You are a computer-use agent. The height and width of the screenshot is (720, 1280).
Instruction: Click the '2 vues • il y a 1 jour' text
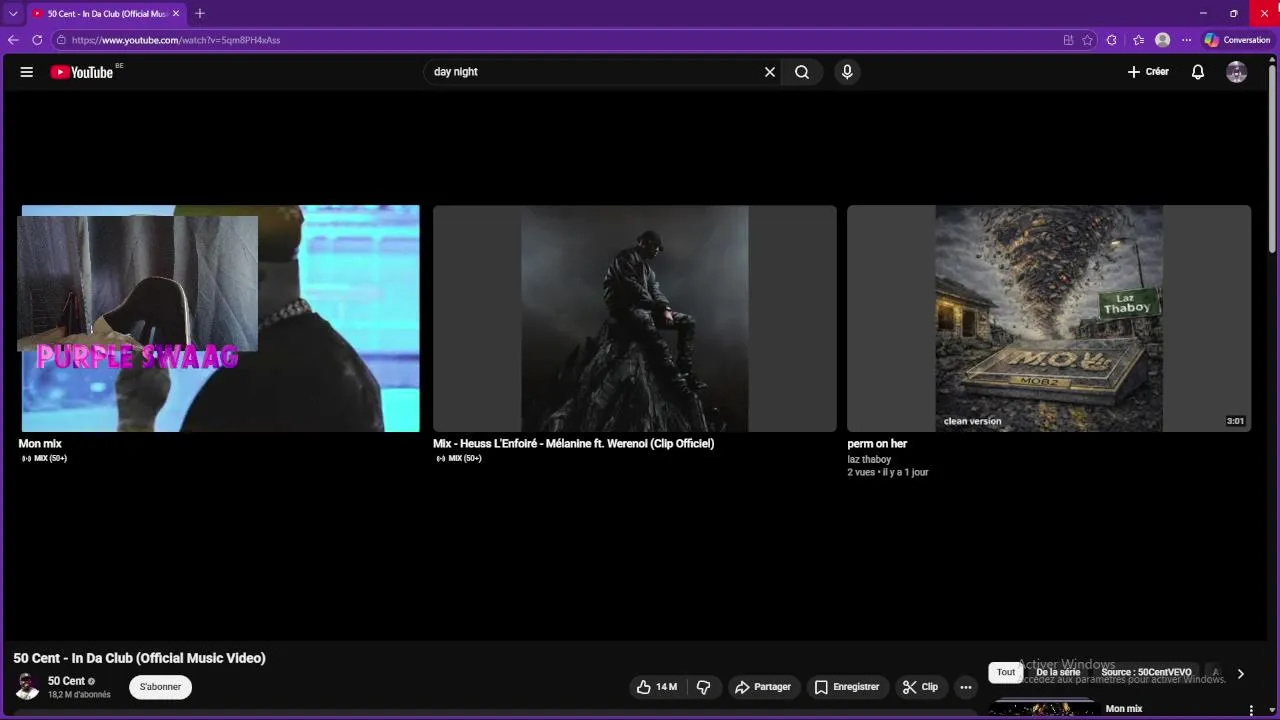pyautogui.click(x=888, y=472)
